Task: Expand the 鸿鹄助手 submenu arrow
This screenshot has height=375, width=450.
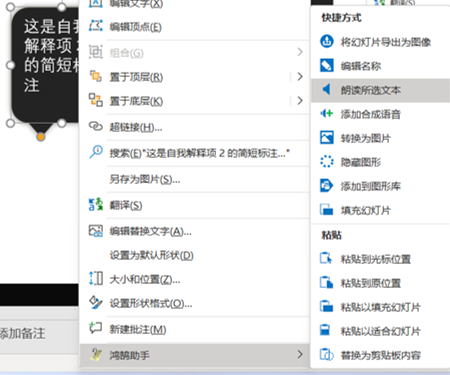Action: click(x=300, y=354)
